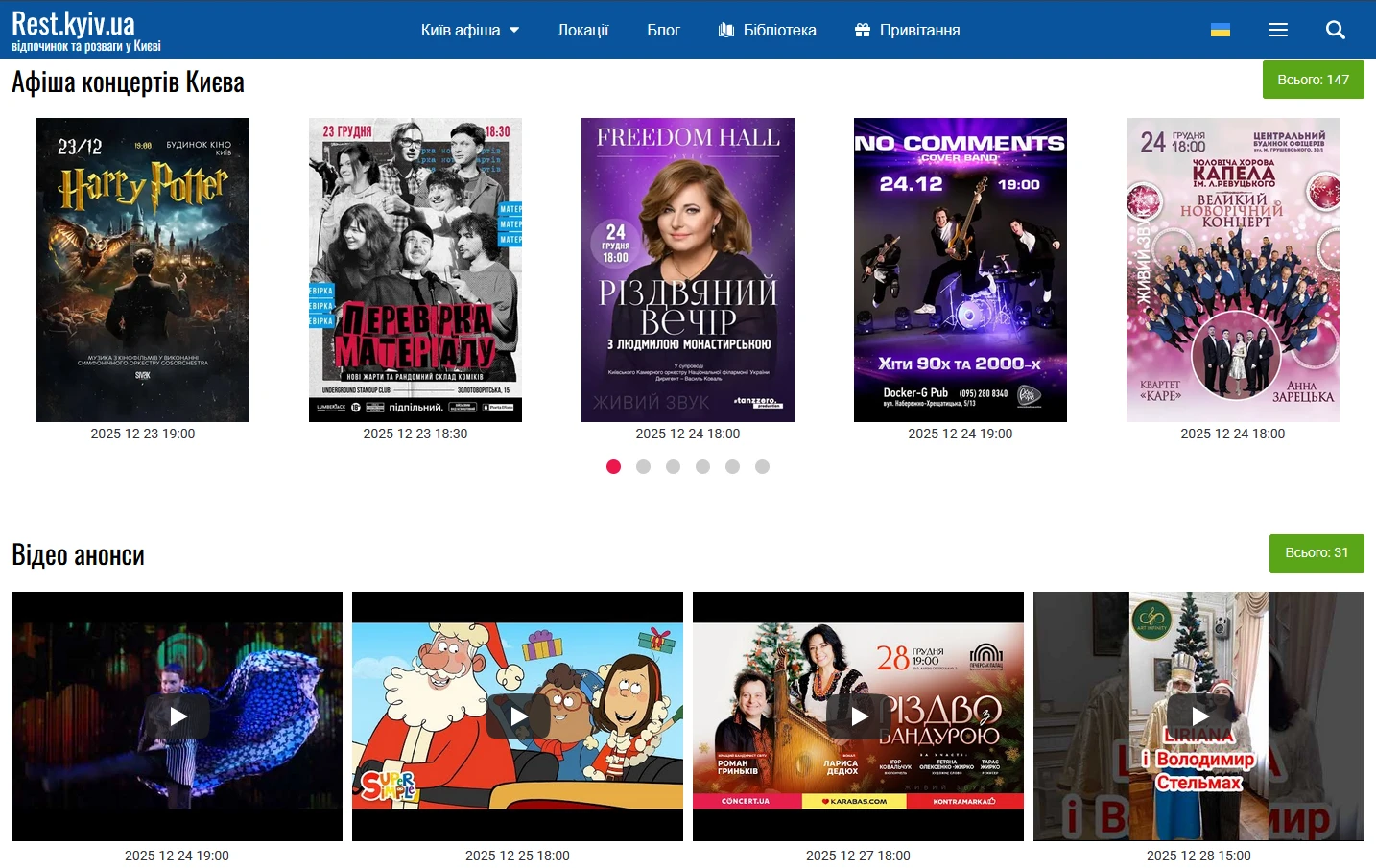Screen dimensions: 1376x868
Task: Open the Локації menu item
Action: click(x=582, y=30)
